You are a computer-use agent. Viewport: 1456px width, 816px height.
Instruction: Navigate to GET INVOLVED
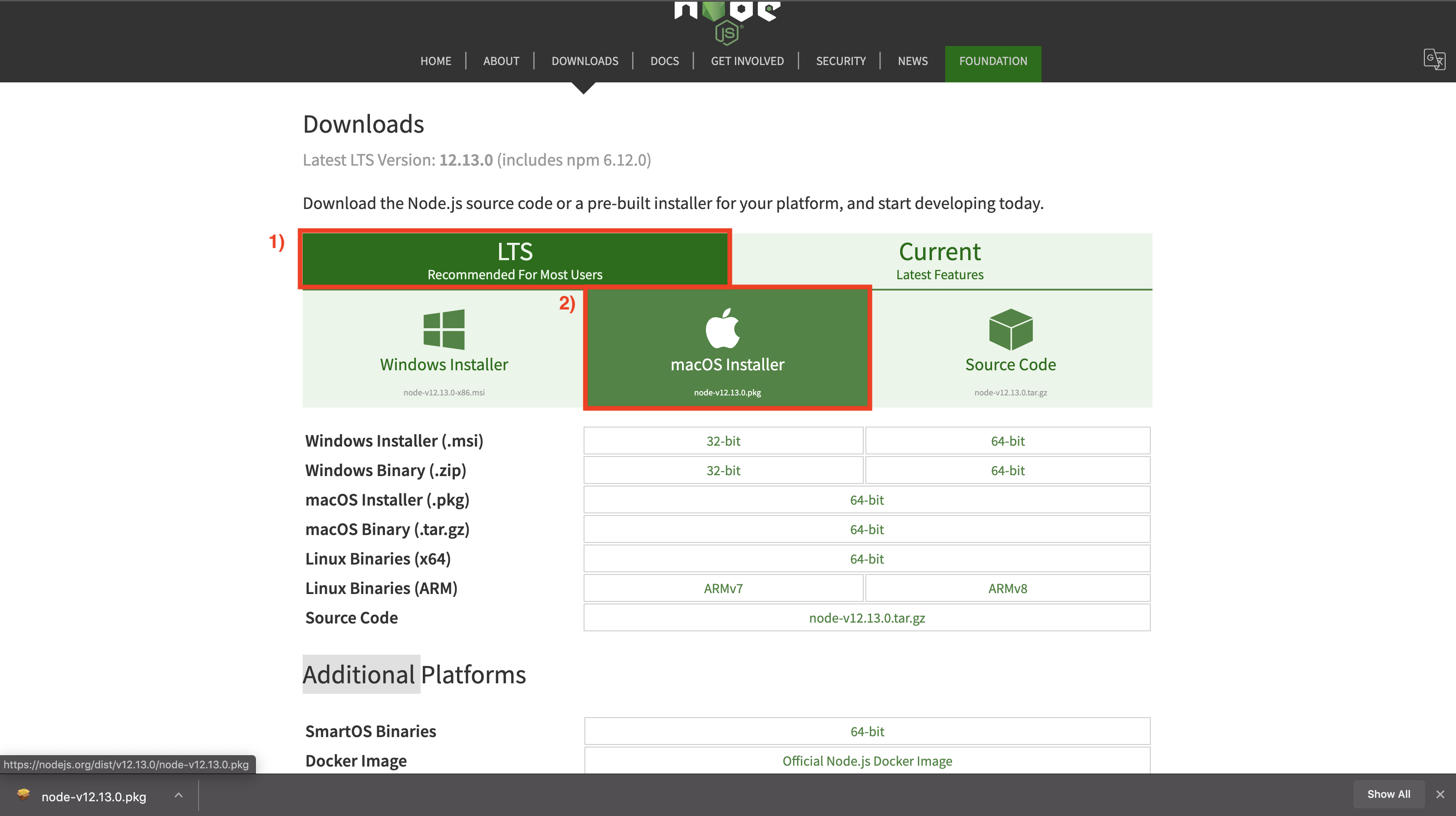(x=747, y=61)
